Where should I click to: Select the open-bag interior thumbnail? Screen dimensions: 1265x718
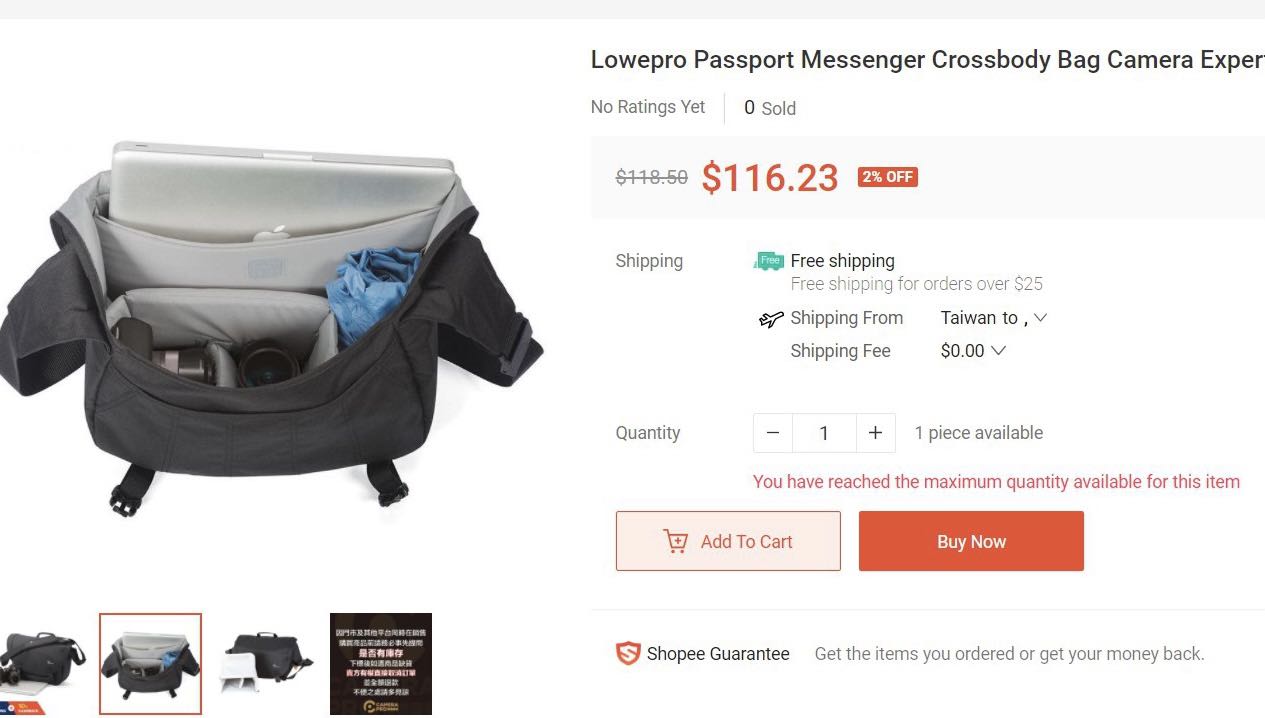149,663
